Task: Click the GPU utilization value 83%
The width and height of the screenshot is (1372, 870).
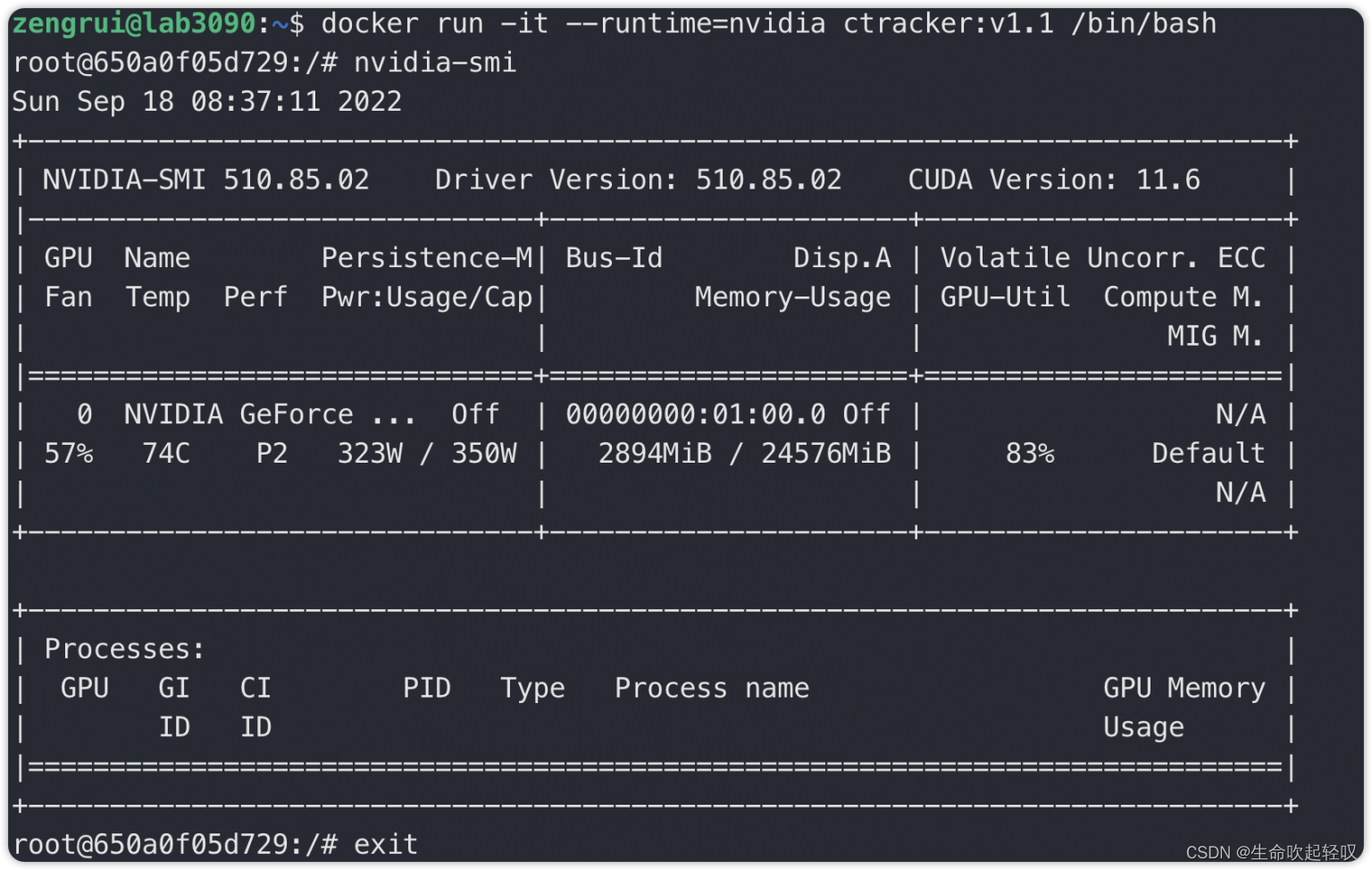Action: pos(1030,454)
